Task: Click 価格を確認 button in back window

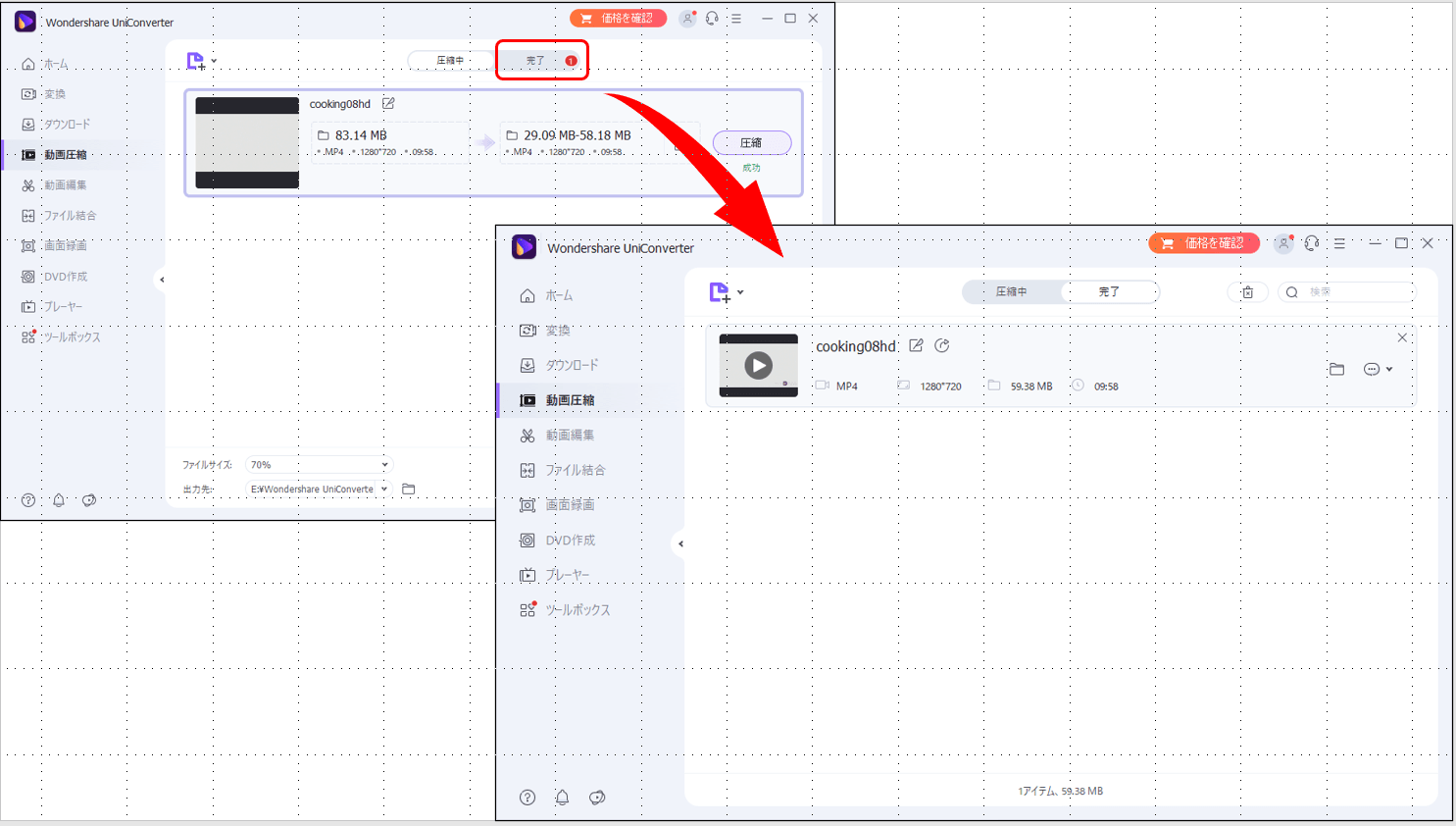Action: coord(618,19)
